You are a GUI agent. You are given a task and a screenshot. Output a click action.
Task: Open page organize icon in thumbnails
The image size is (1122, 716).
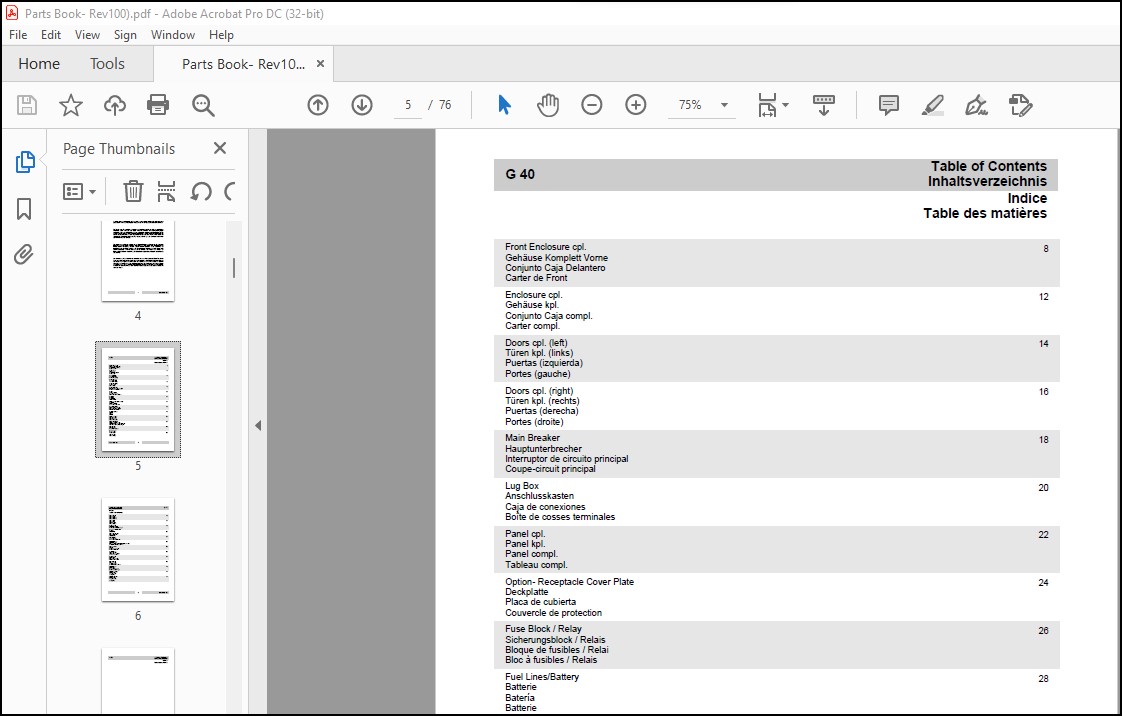click(x=166, y=191)
